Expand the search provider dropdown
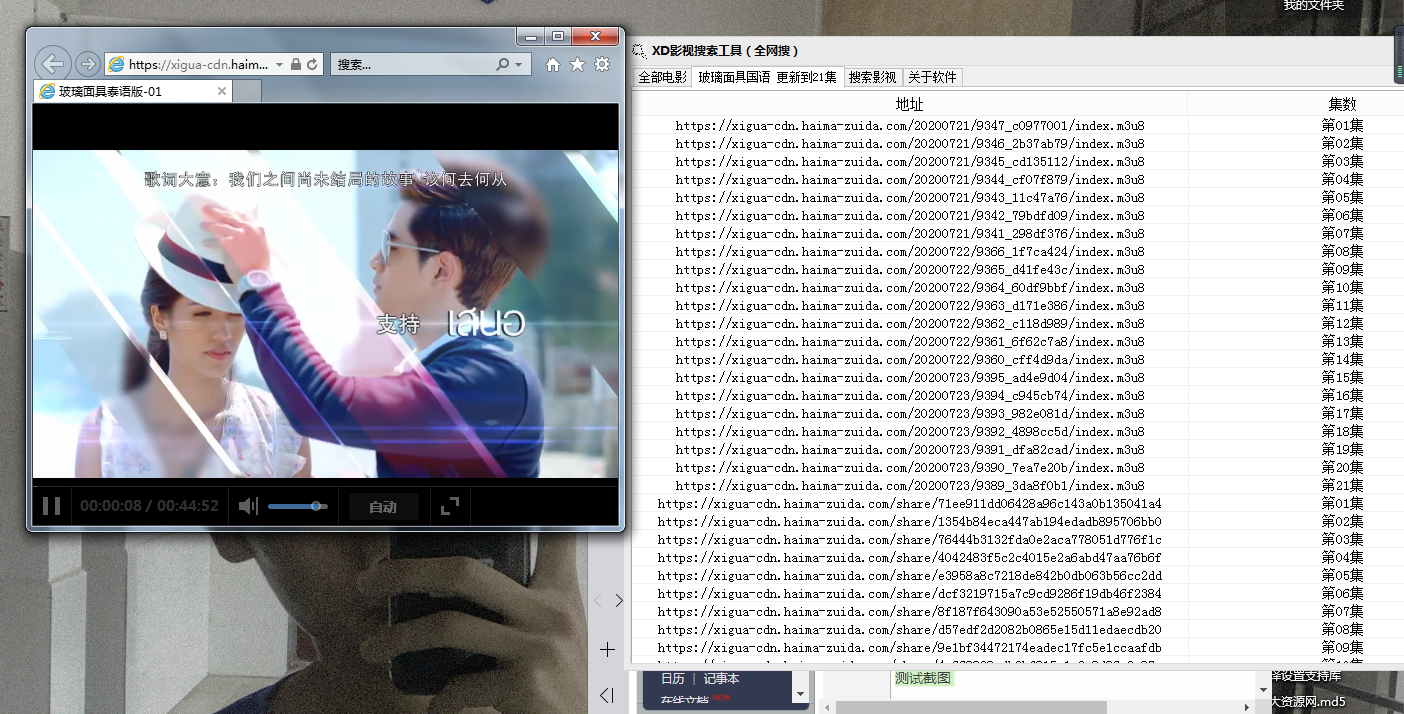The image size is (1404, 714). click(518, 64)
